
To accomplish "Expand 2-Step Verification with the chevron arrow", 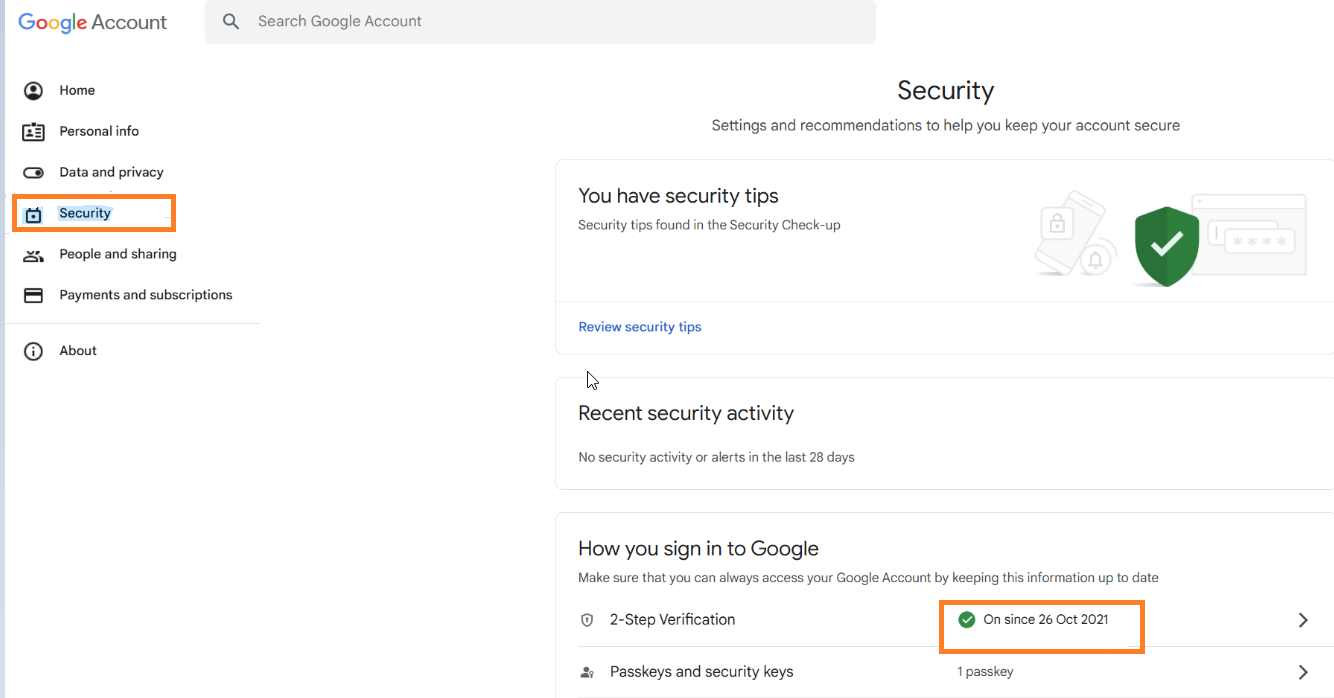I will tap(1303, 620).
